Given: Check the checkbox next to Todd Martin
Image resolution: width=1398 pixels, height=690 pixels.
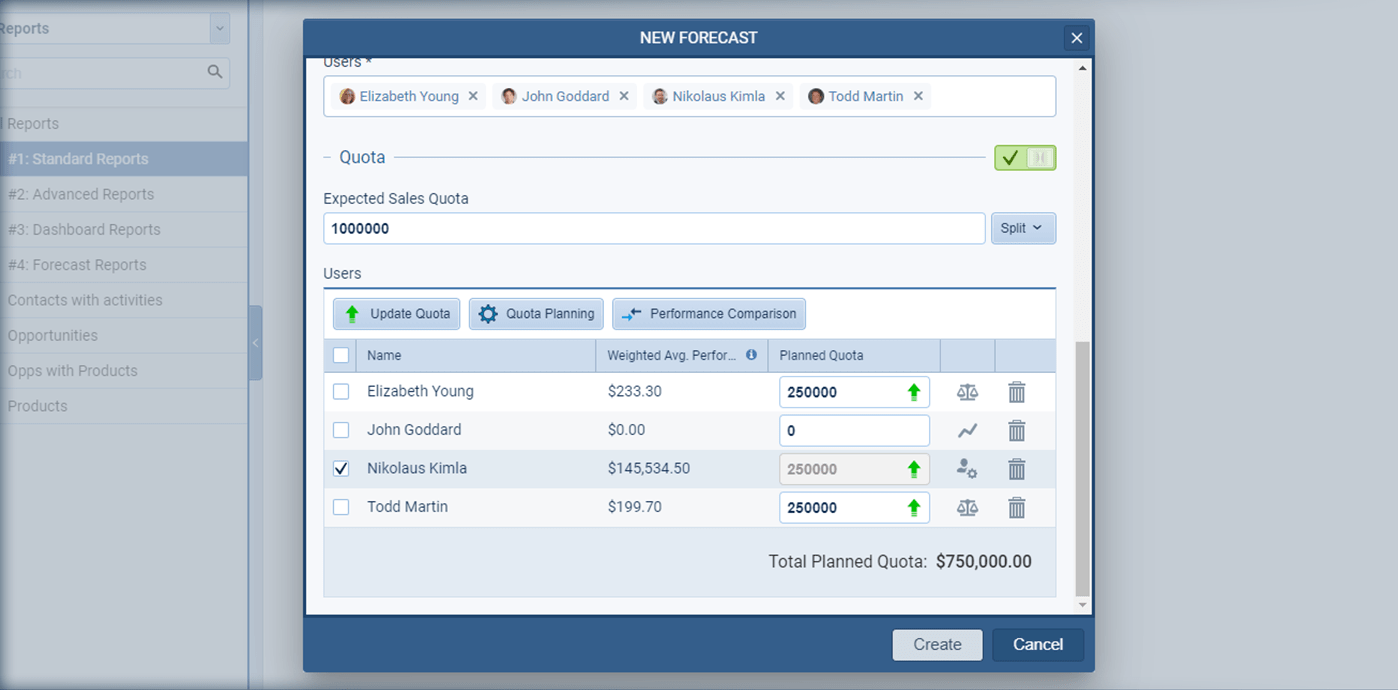Looking at the screenshot, I should 340,507.
